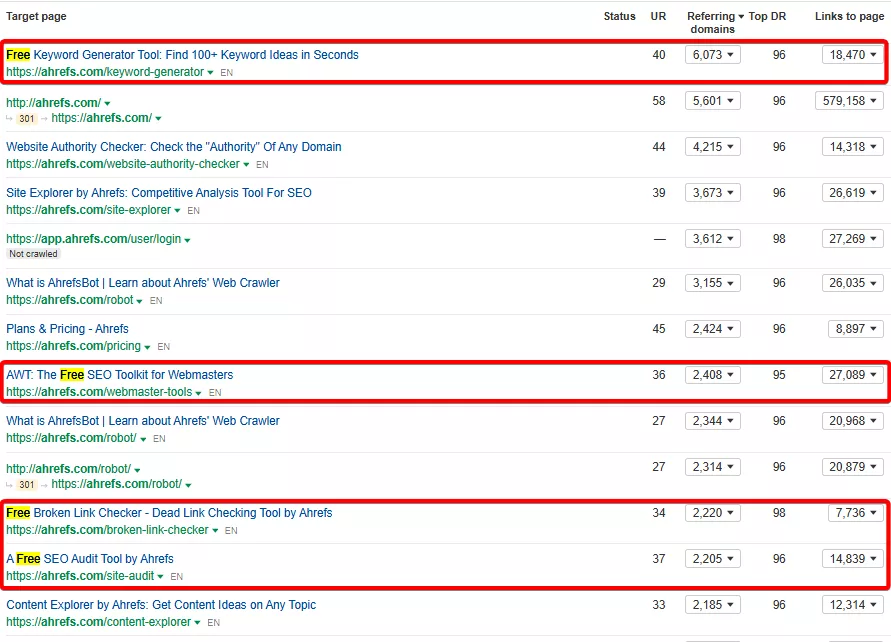
Task: Open A Free SEO Audit Tool link
Action: point(90,559)
